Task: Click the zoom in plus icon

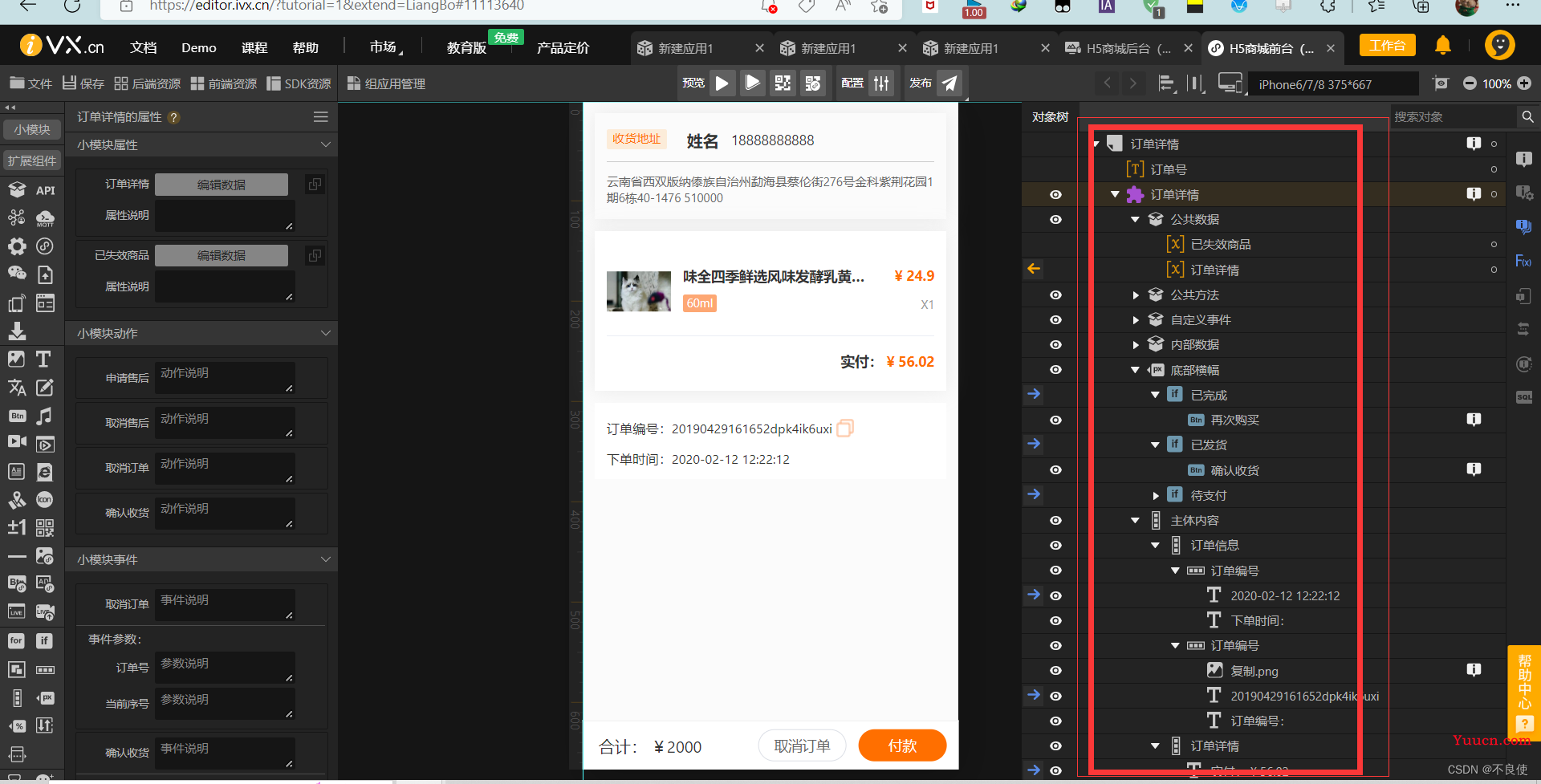Action: [x=1524, y=83]
